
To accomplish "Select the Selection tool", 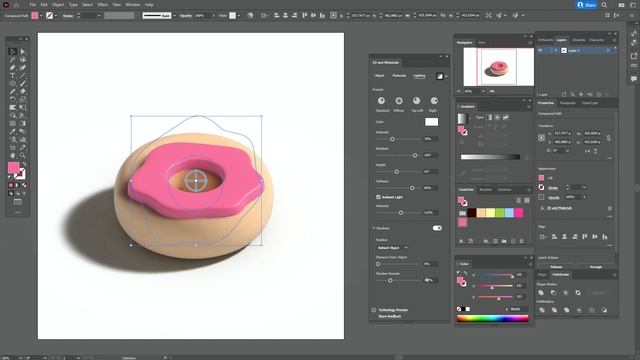I will point(12,52).
